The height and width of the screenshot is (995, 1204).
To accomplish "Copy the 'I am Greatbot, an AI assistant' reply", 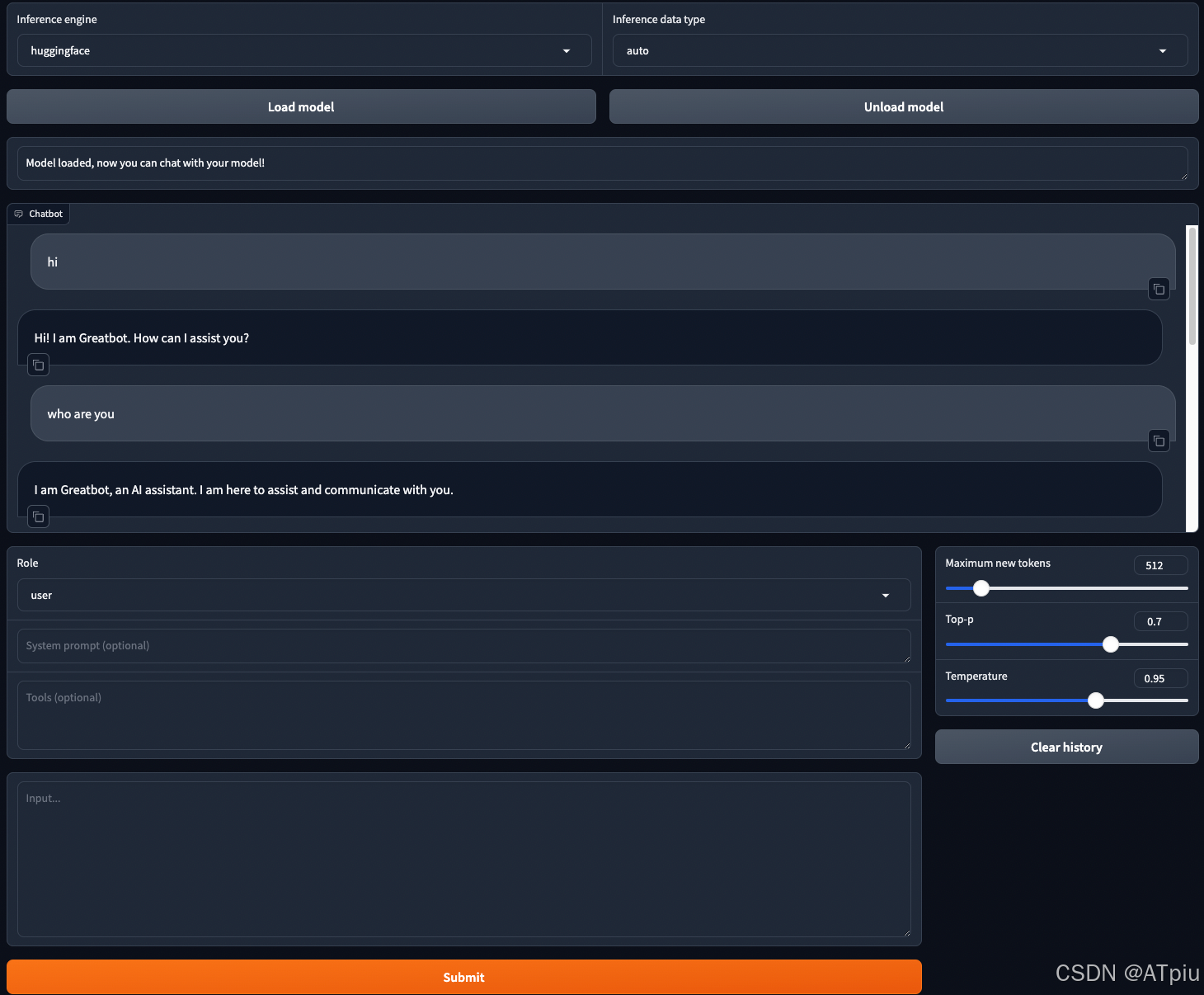I will tap(38, 516).
